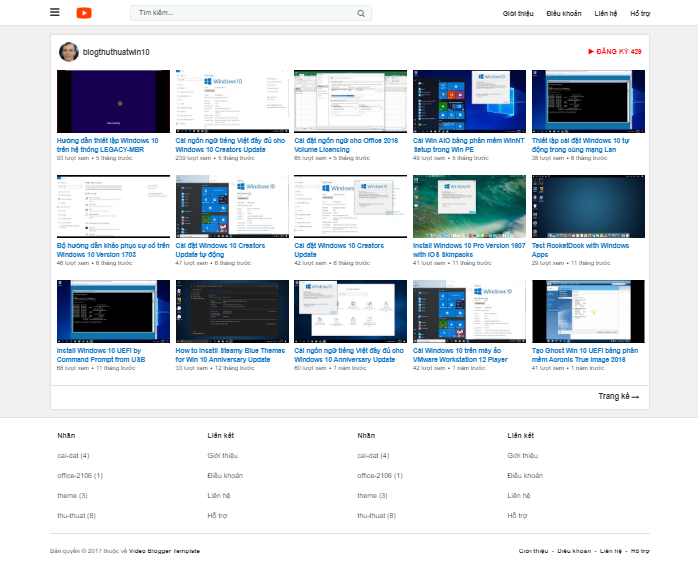Image resolution: width=698 pixels, height=564 pixels.
Task: Open title link Cài đặt Creators Update tự động
Action: pyautogui.click(x=220, y=250)
